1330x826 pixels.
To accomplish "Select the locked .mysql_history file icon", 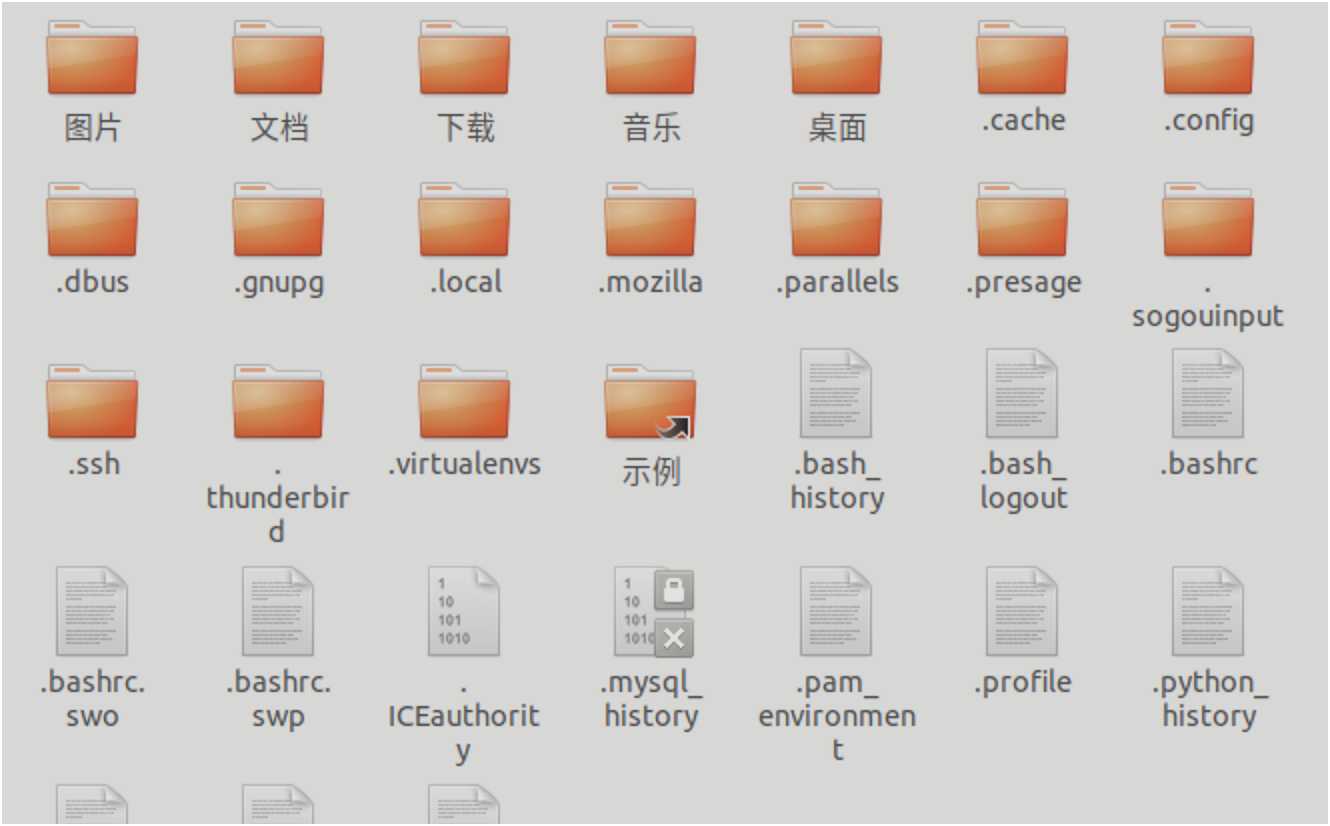I will [x=653, y=612].
